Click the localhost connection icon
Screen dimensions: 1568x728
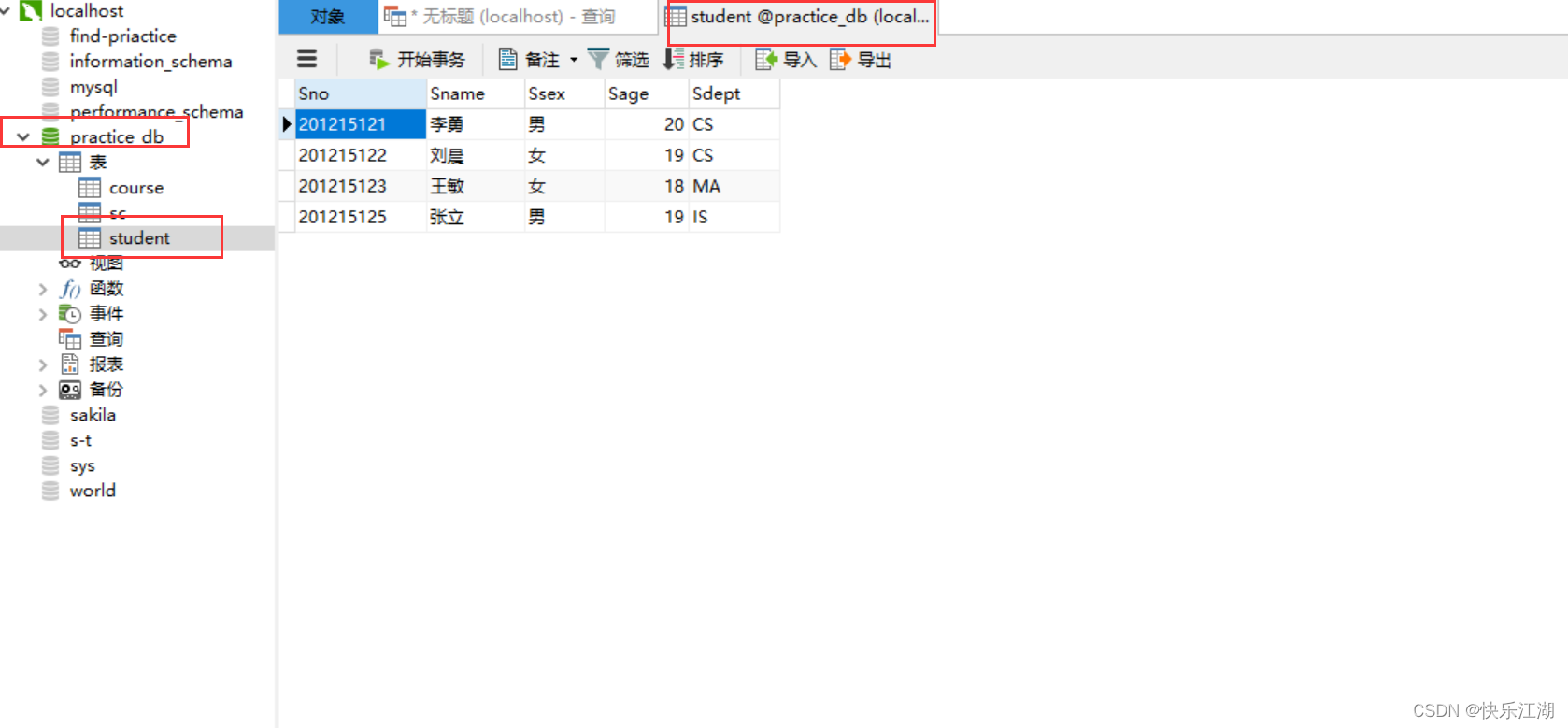click(31, 10)
